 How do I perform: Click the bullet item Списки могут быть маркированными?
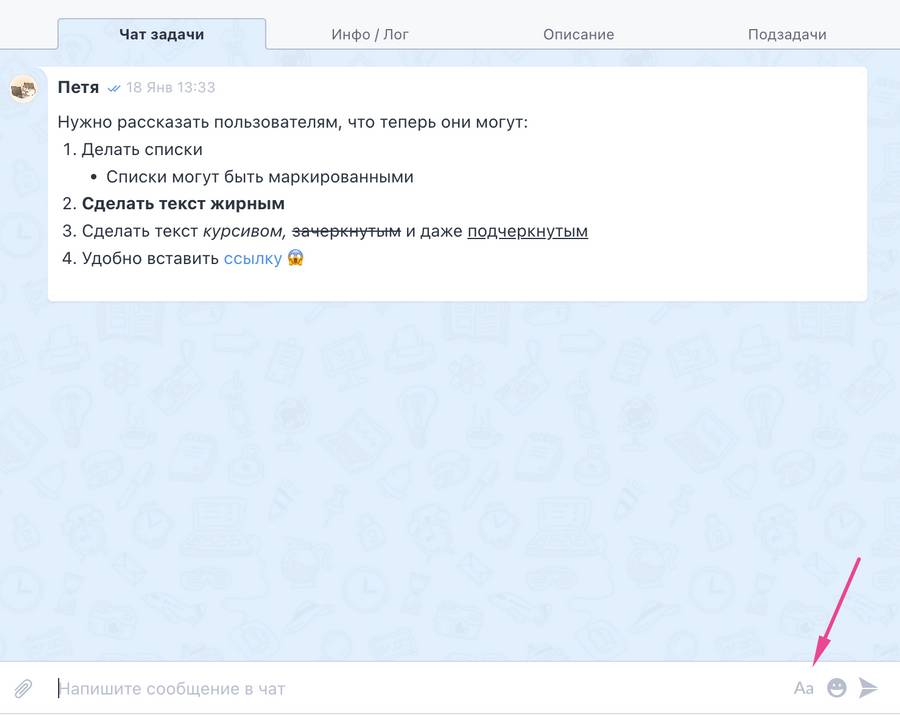[x=260, y=177]
